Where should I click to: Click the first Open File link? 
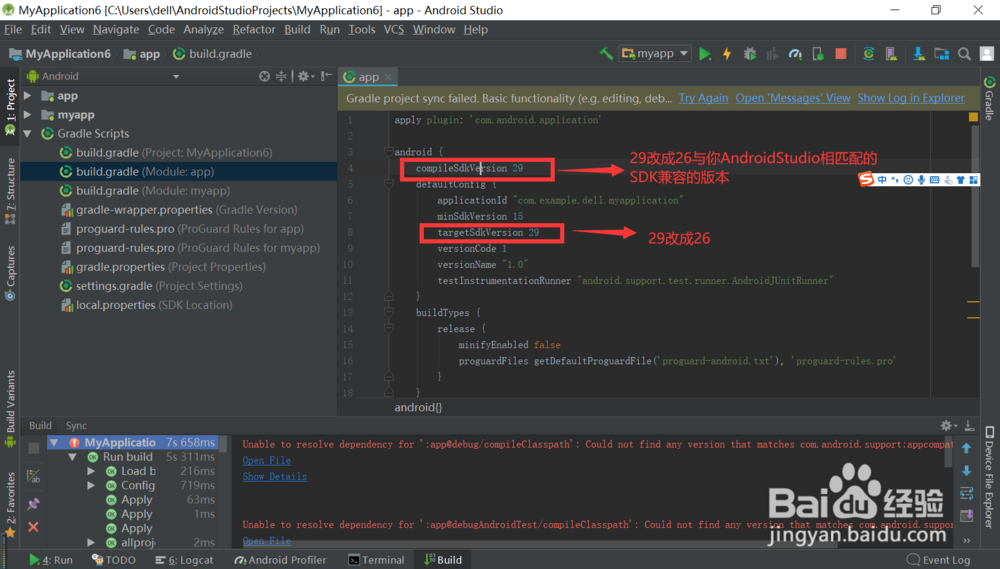266,461
